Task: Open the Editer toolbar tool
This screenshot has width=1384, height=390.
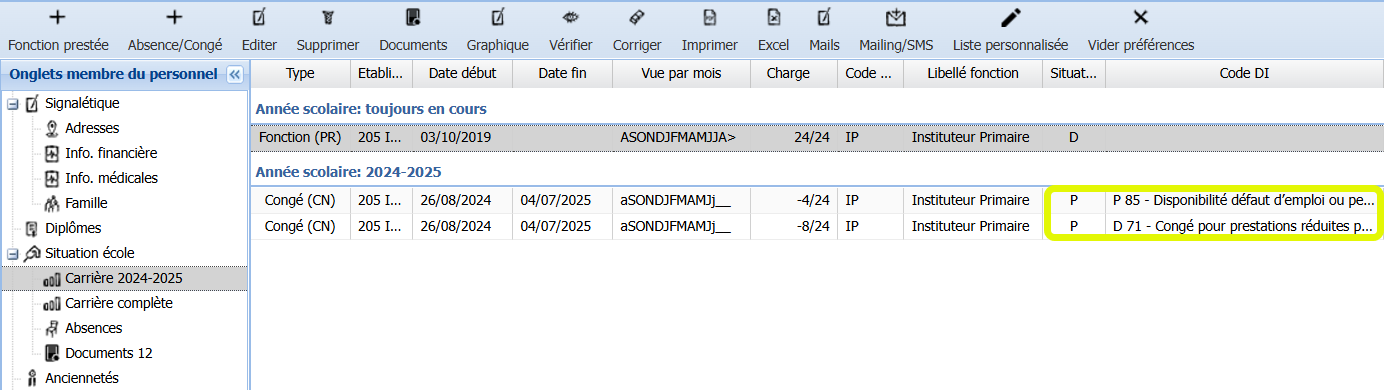Action: (x=259, y=17)
